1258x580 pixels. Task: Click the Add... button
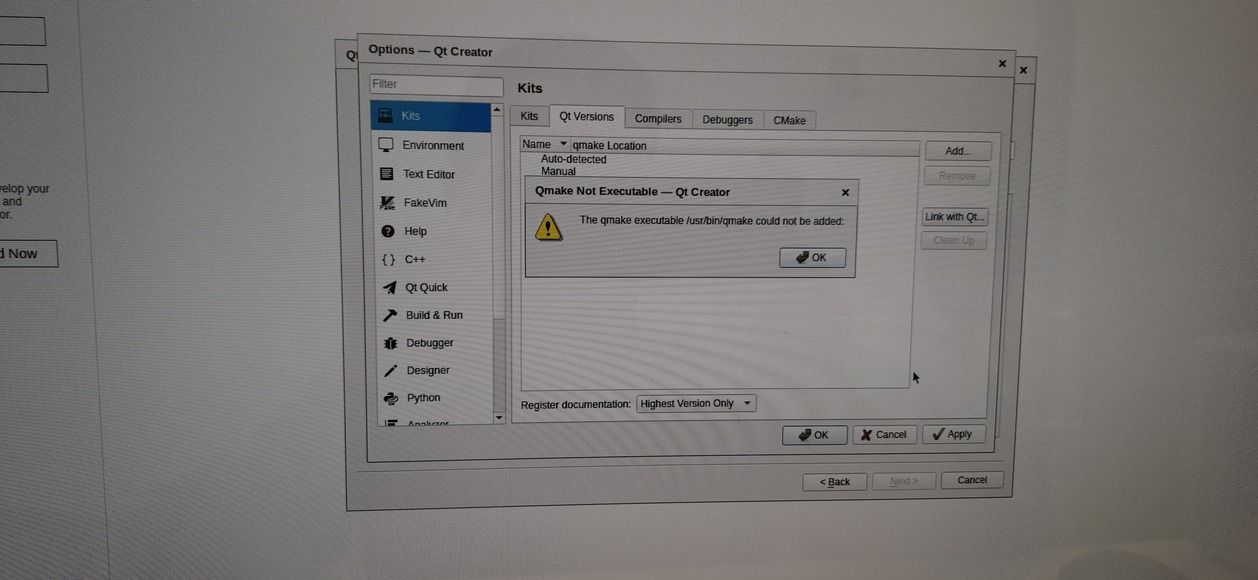957,151
